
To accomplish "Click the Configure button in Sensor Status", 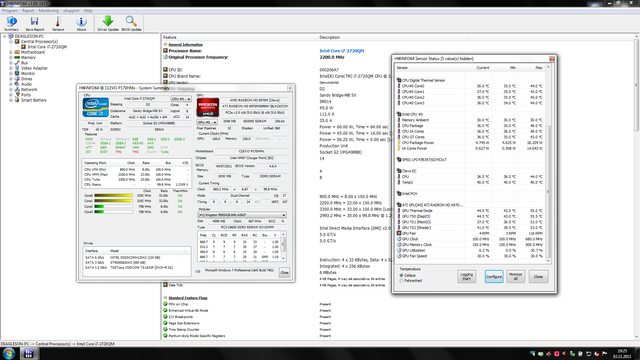I will (494, 276).
